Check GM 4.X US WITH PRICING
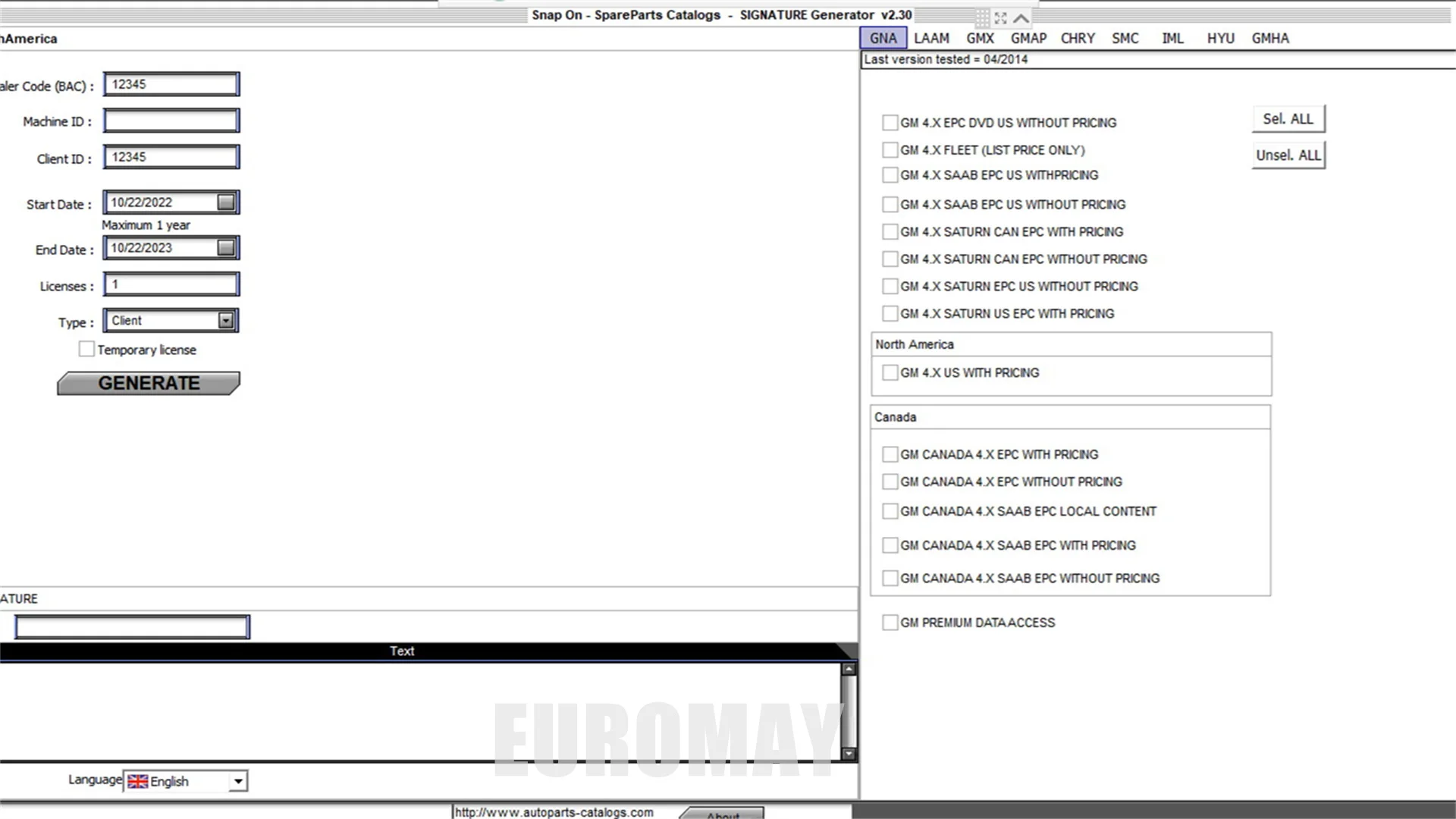The width and height of the screenshot is (1456, 819). click(x=890, y=373)
